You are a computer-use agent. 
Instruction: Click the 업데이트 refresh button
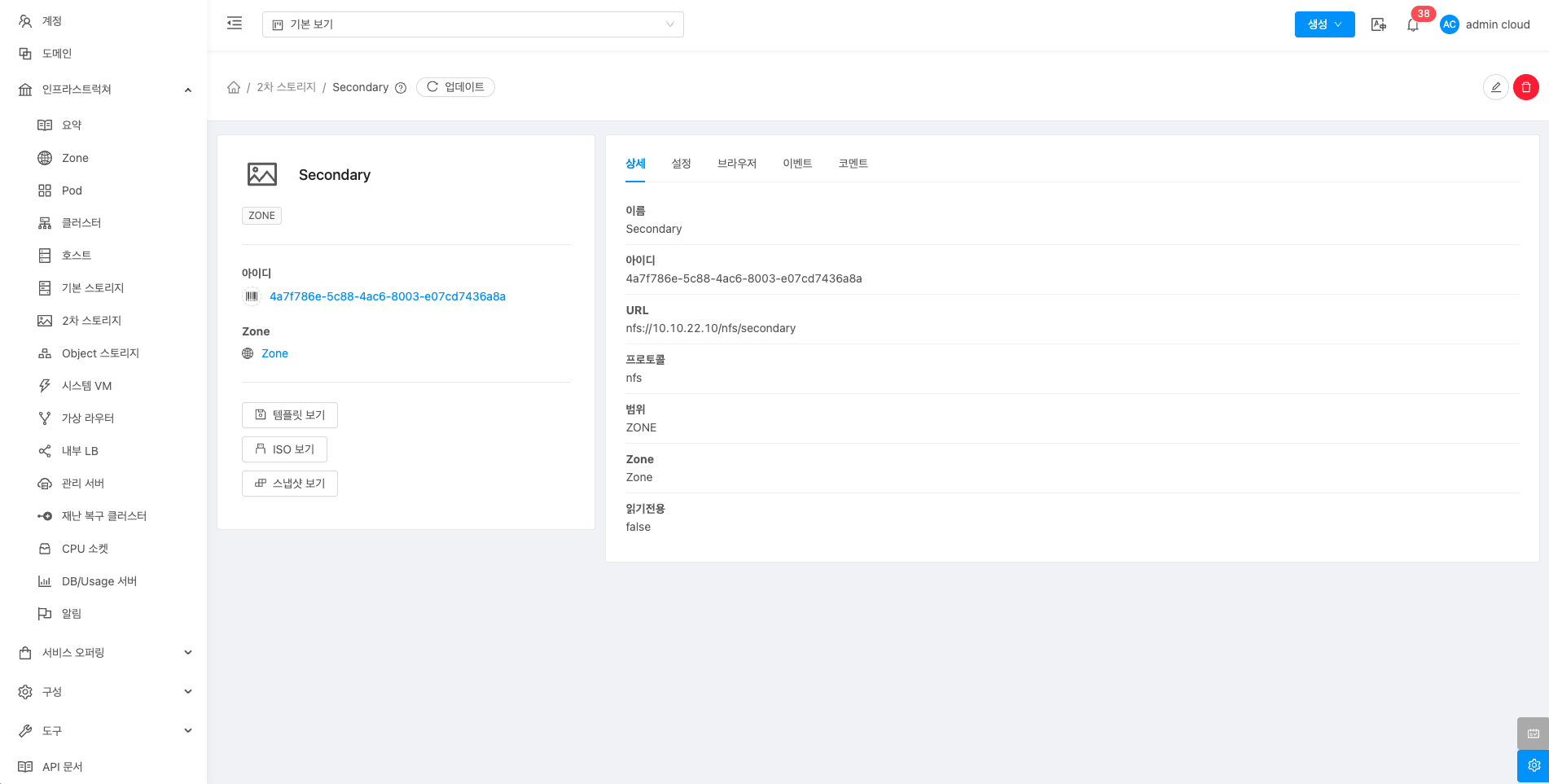pos(455,87)
